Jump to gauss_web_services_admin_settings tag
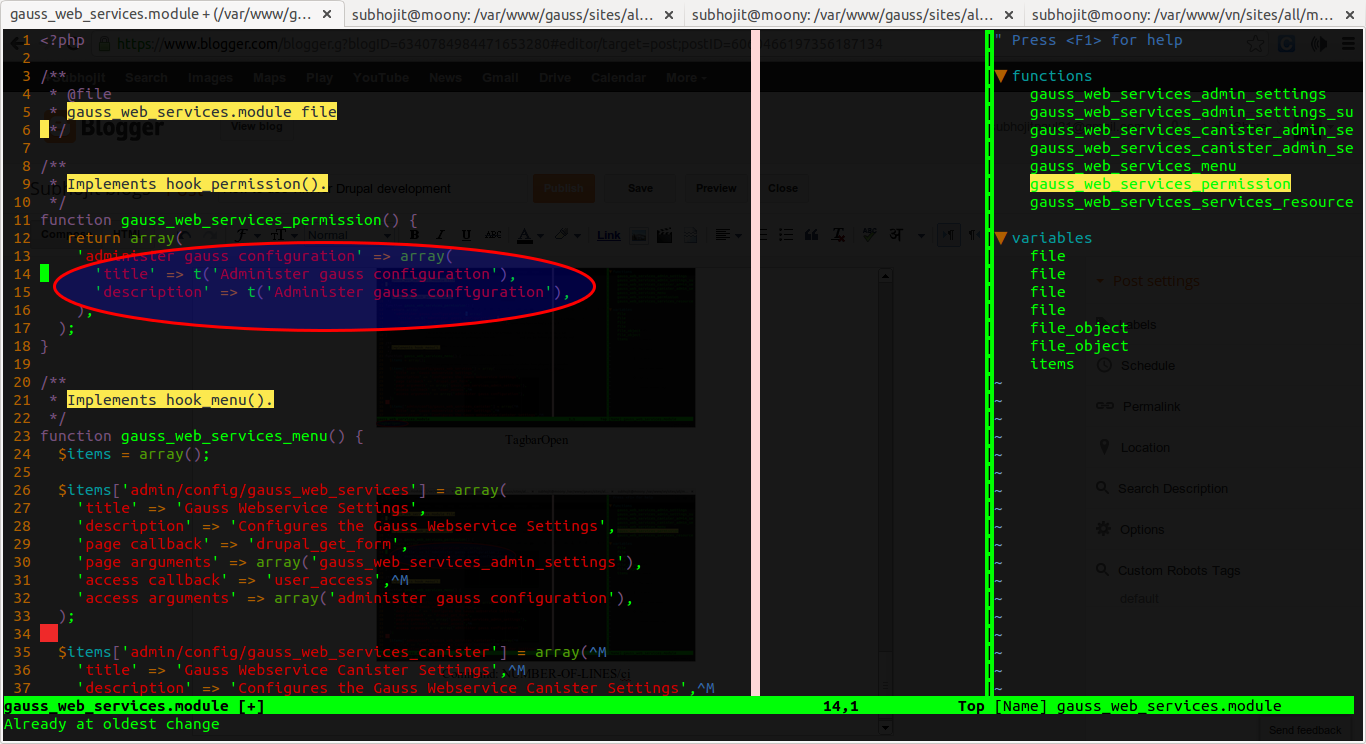 (1178, 94)
